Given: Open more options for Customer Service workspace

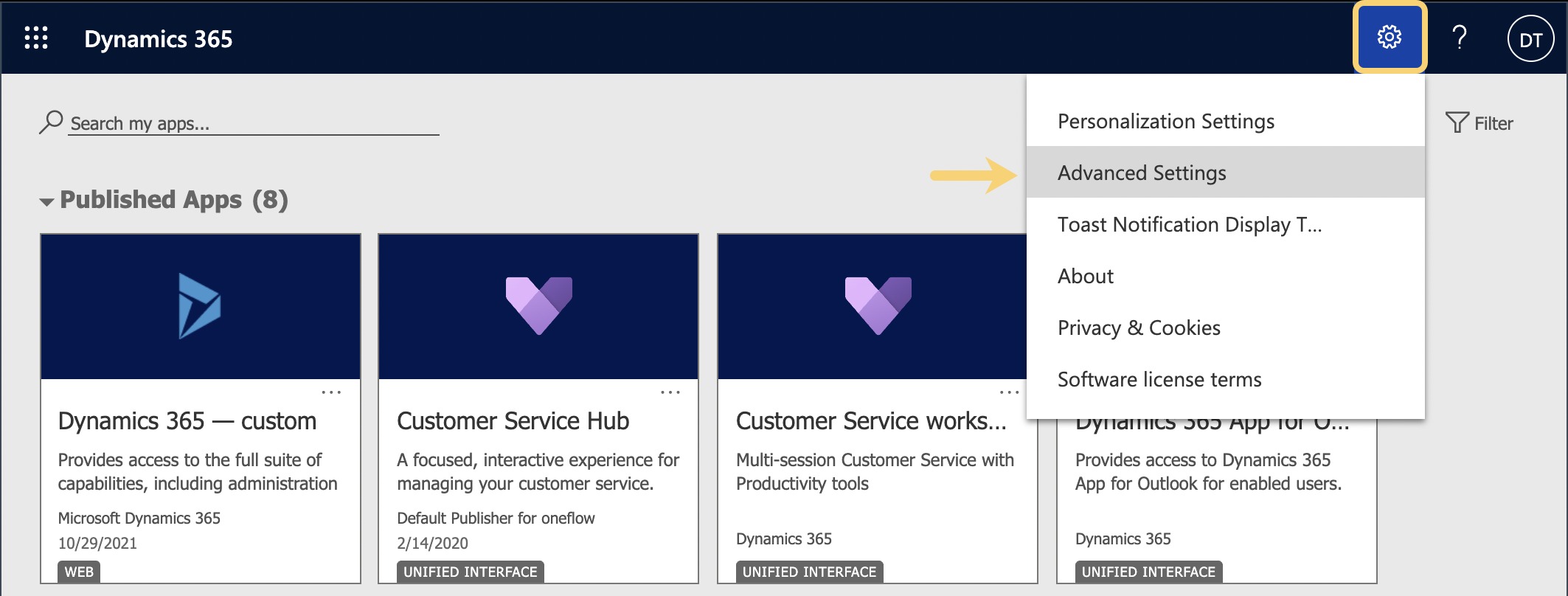Looking at the screenshot, I should coord(1009,392).
